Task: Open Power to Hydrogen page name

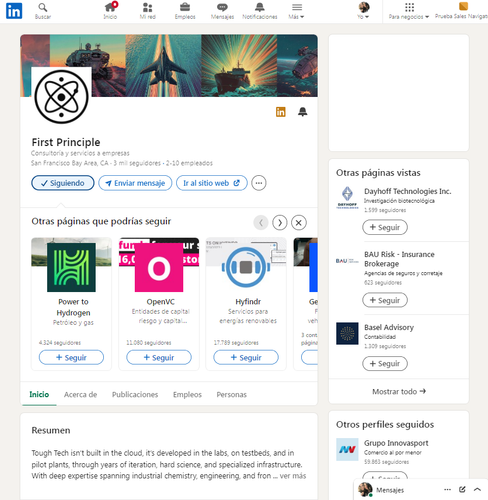Action: click(x=73, y=307)
